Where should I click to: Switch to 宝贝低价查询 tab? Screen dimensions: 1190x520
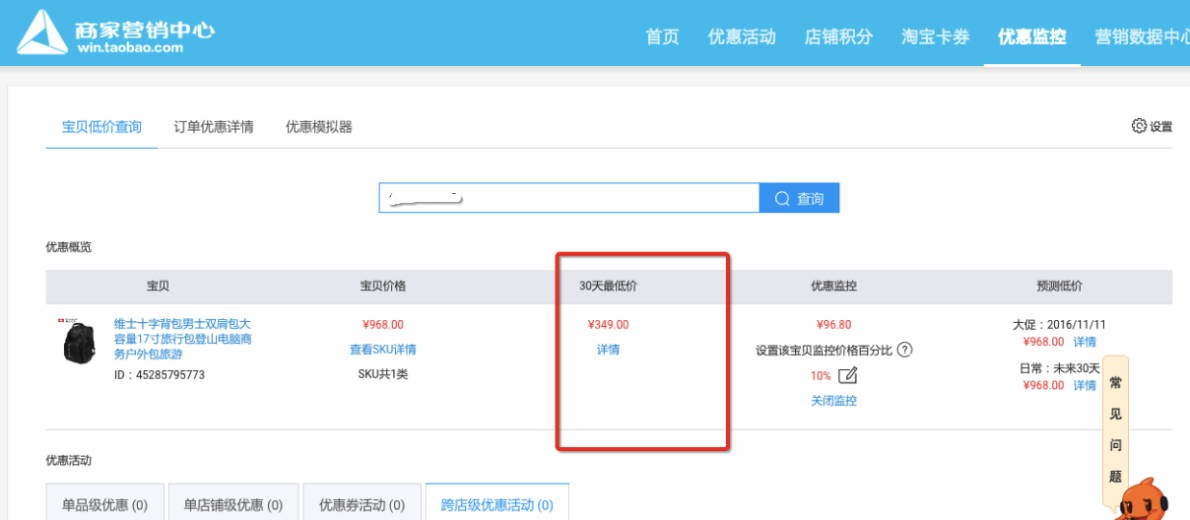[102, 127]
